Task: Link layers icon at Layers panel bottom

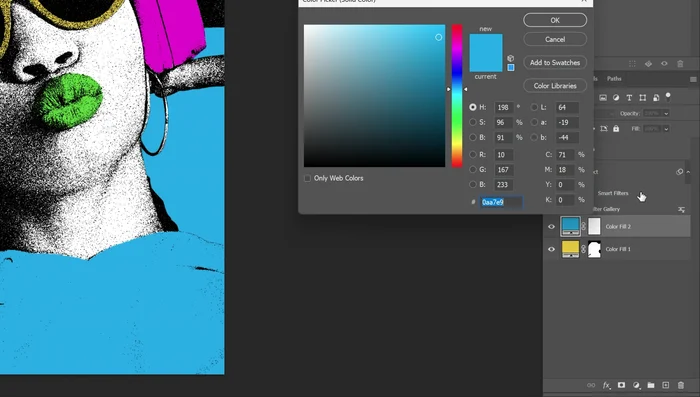Action: [x=591, y=385]
